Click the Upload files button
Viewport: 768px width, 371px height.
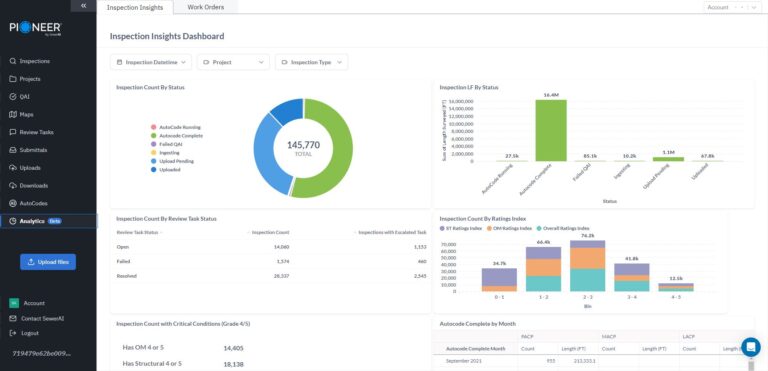click(48, 262)
